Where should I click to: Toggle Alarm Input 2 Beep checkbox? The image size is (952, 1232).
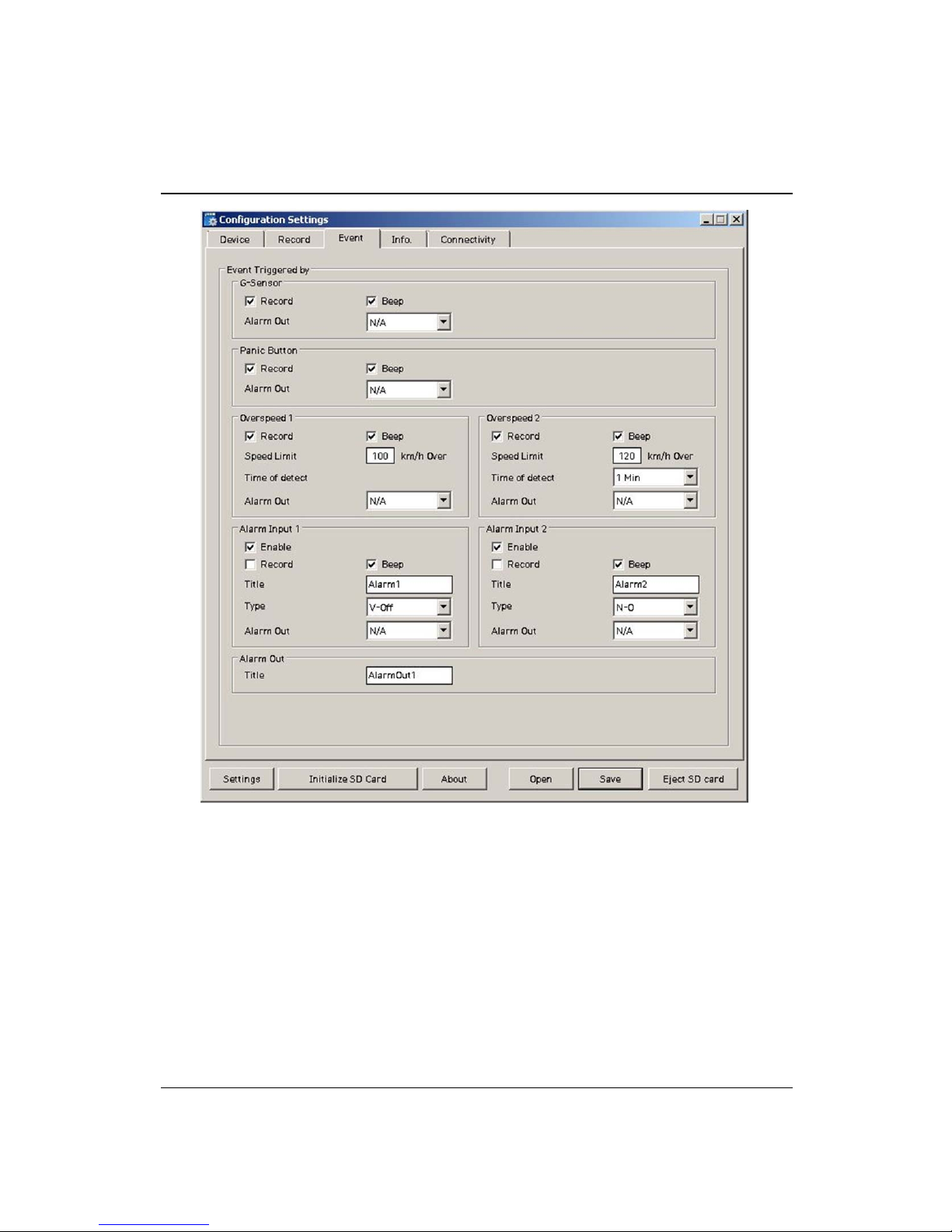[618, 564]
